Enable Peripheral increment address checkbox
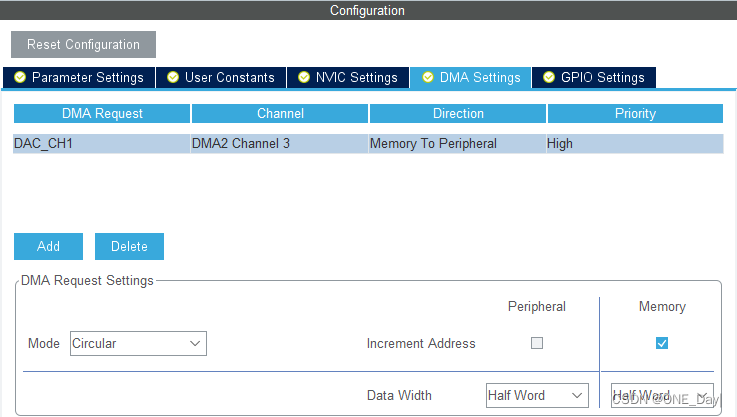737x417 pixels. (x=537, y=343)
